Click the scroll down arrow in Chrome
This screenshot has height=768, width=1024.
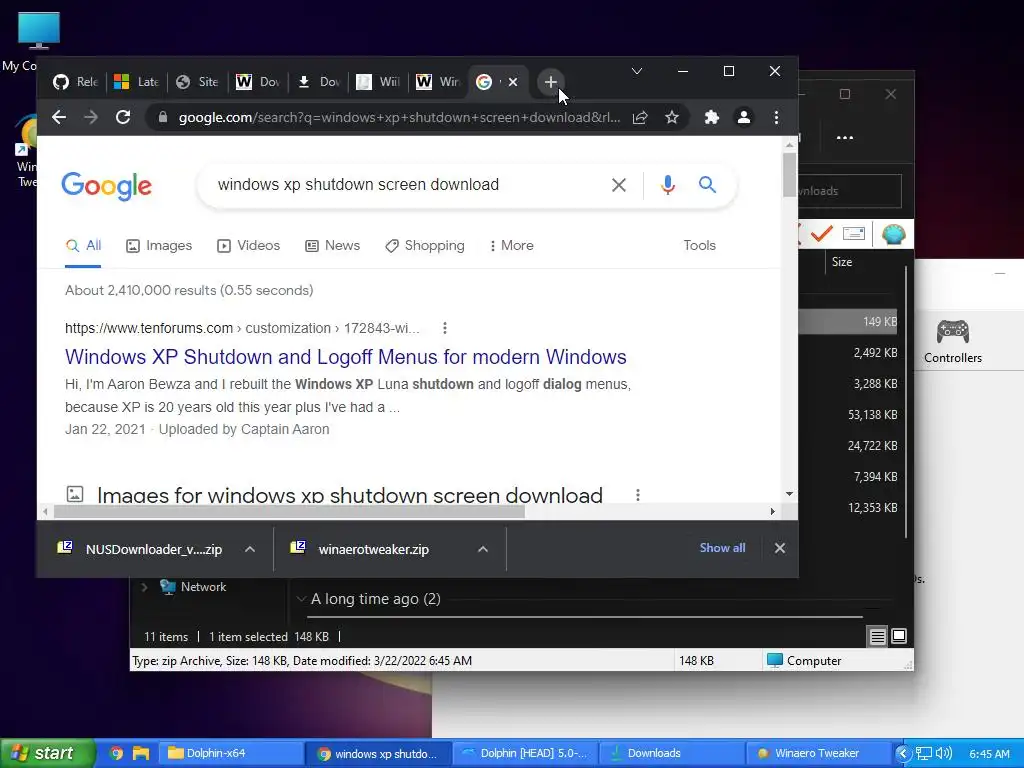(790, 494)
